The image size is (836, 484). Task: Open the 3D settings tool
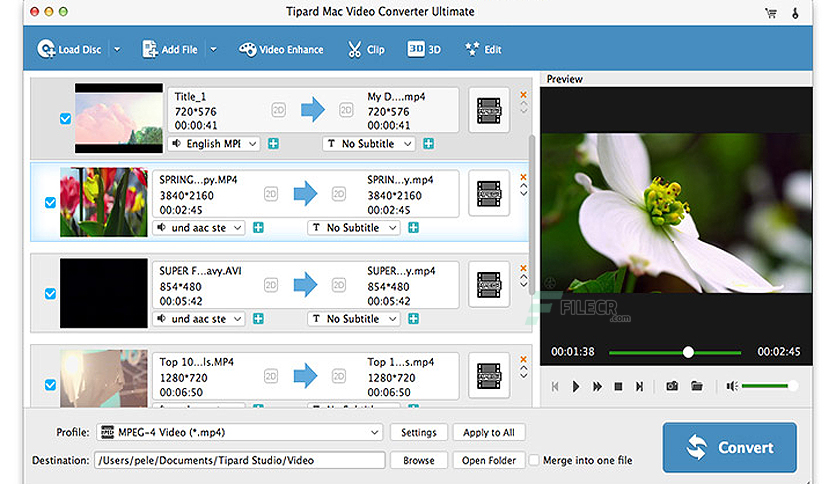point(424,50)
